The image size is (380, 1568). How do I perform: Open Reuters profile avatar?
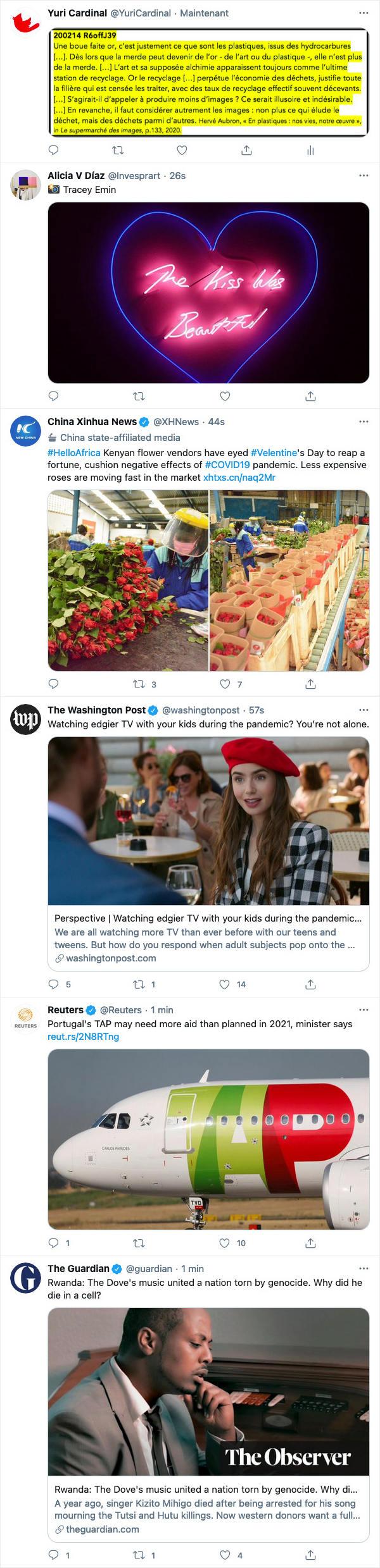click(x=25, y=1018)
